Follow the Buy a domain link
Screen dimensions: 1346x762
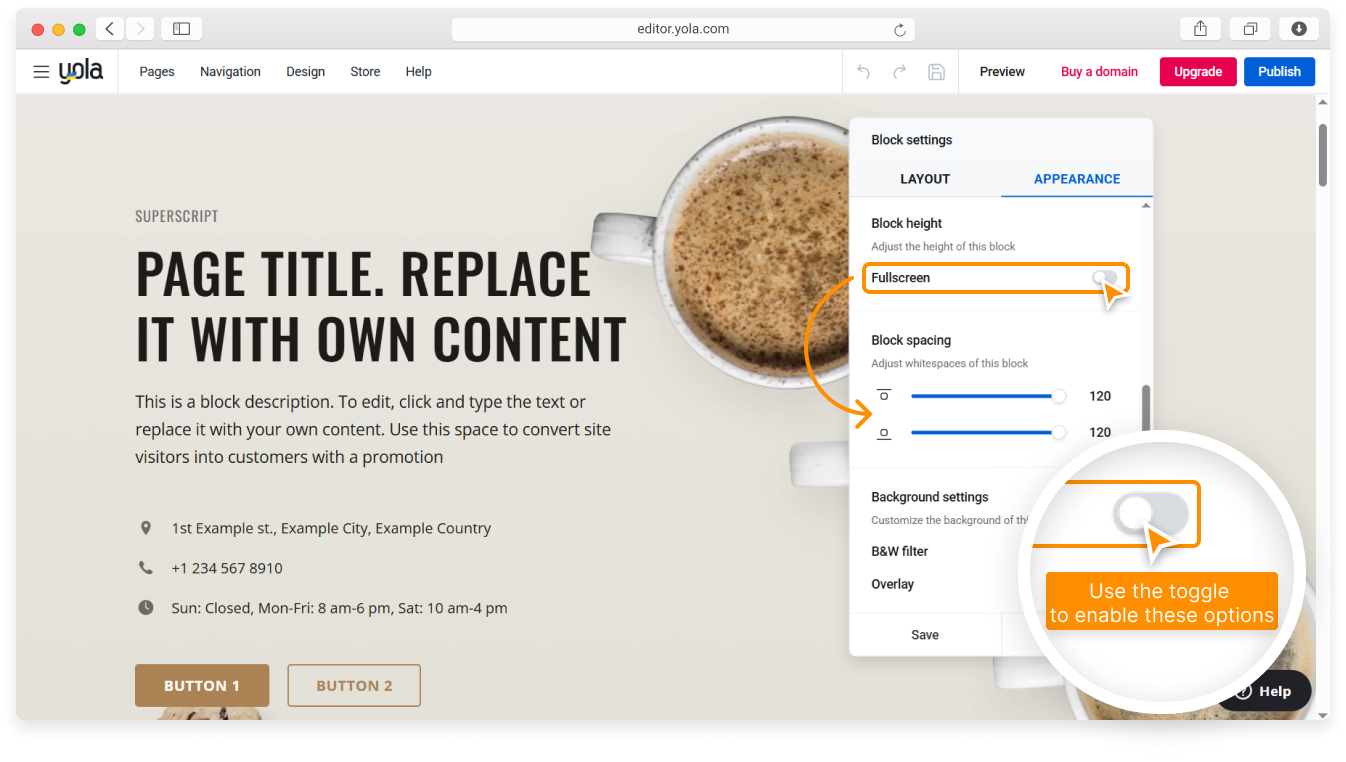(x=1099, y=72)
